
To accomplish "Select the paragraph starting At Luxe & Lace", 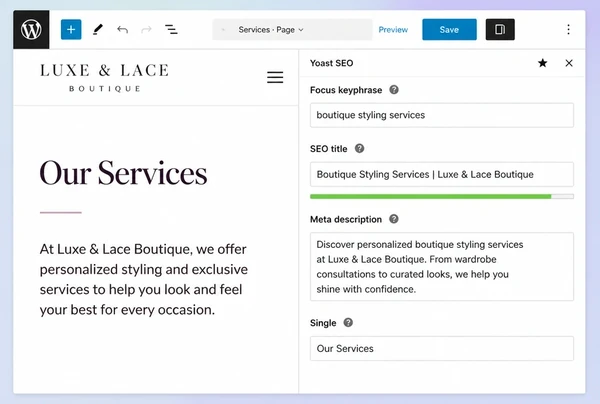I will click(x=144, y=279).
